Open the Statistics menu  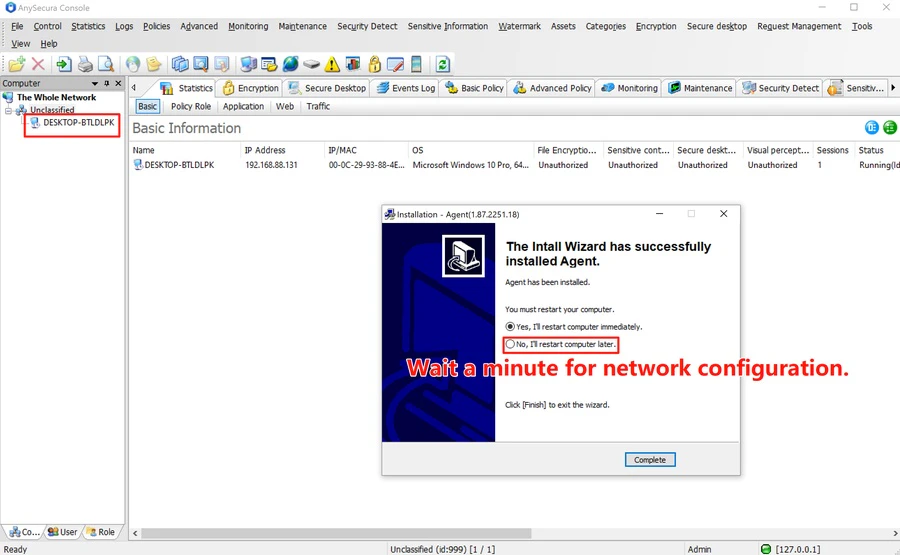(x=88, y=26)
